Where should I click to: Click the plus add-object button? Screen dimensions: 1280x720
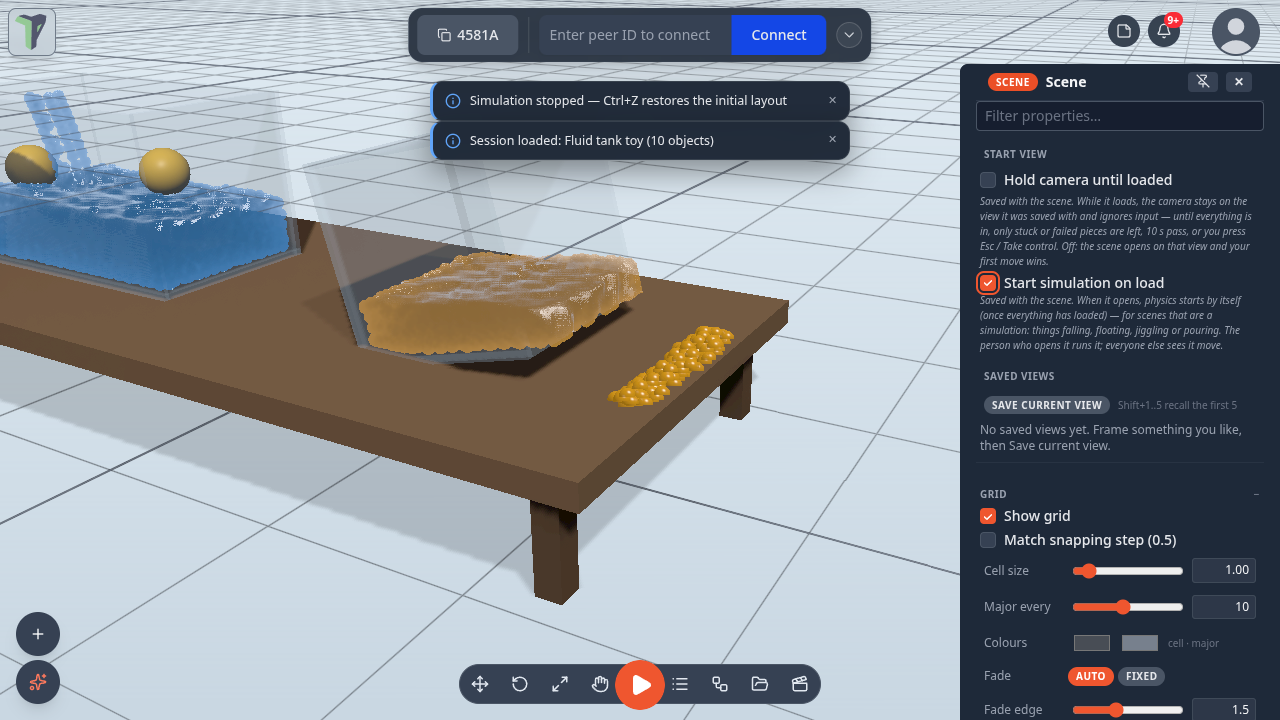[x=38, y=634]
